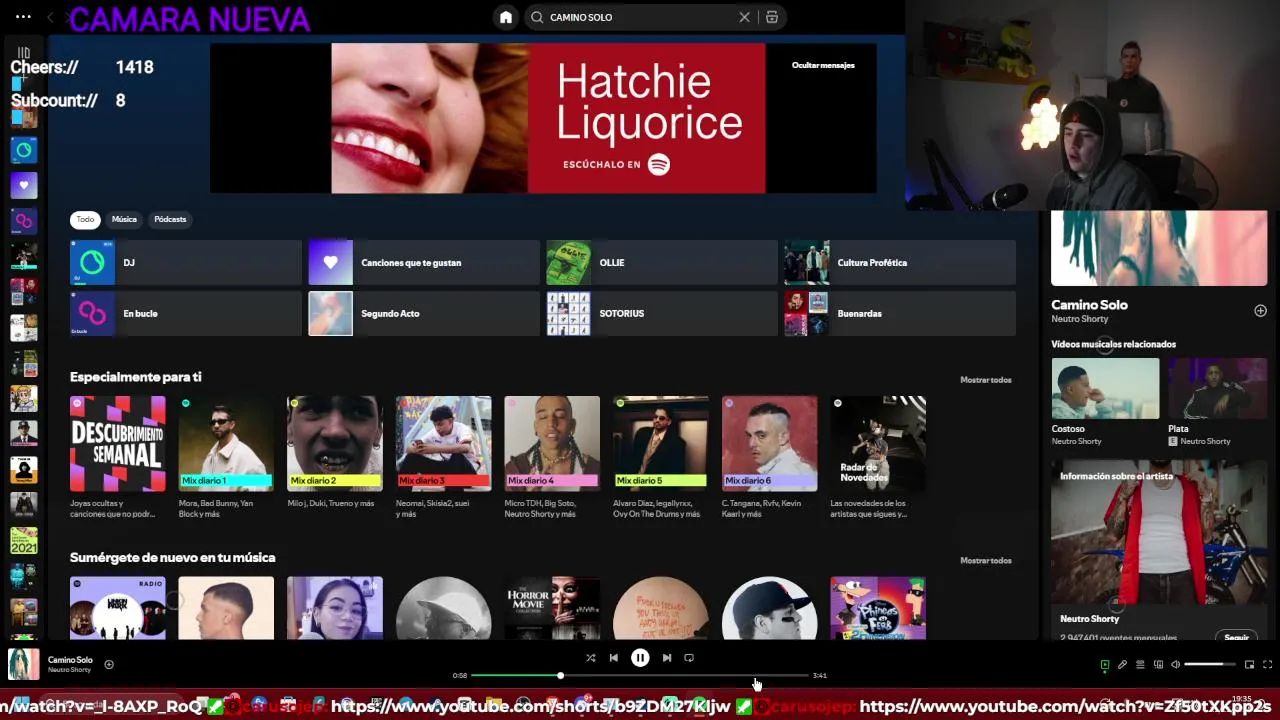The width and height of the screenshot is (1280, 720).
Task: Skip to the previous track
Action: click(x=613, y=658)
